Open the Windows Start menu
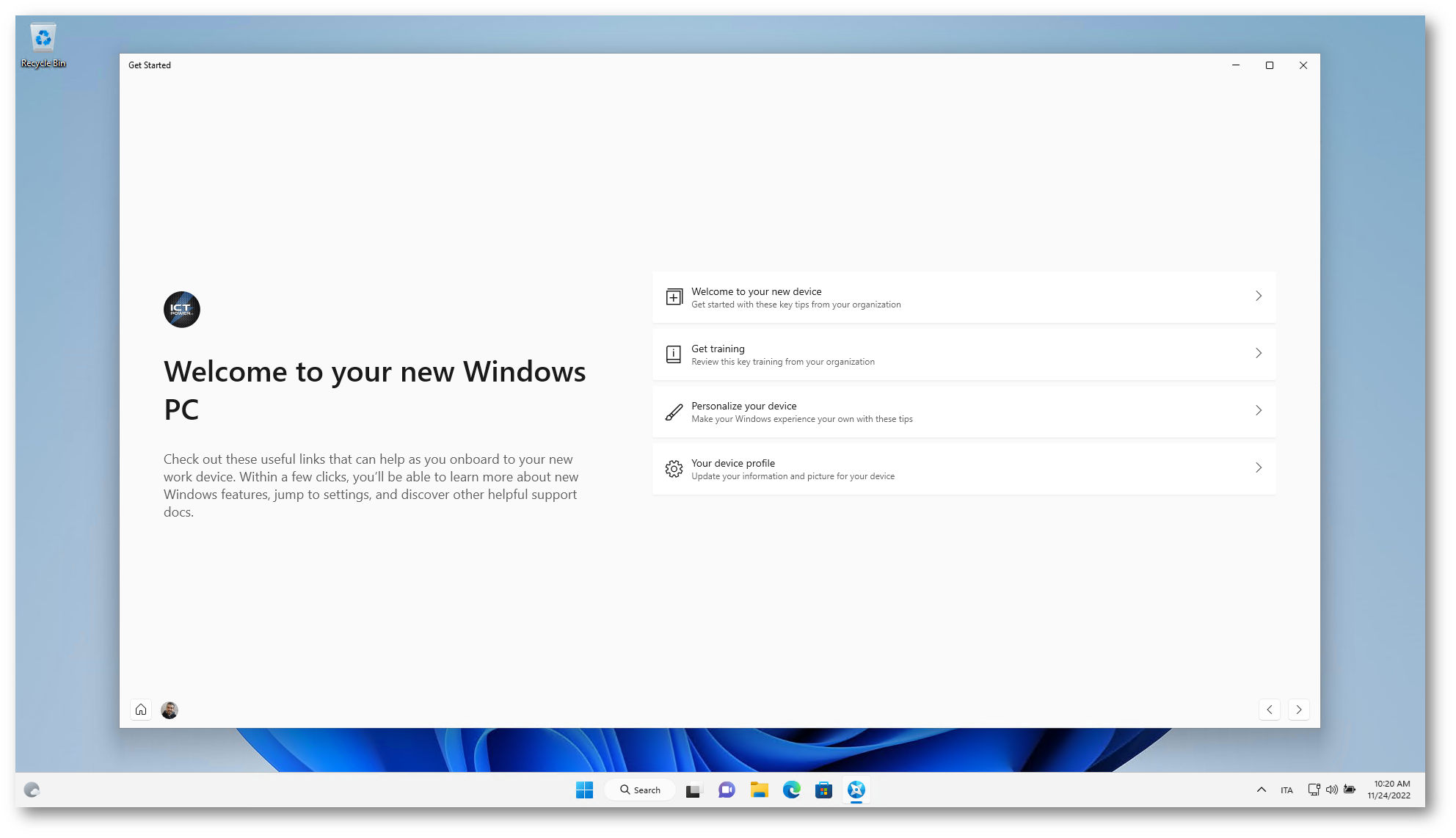 585,790
